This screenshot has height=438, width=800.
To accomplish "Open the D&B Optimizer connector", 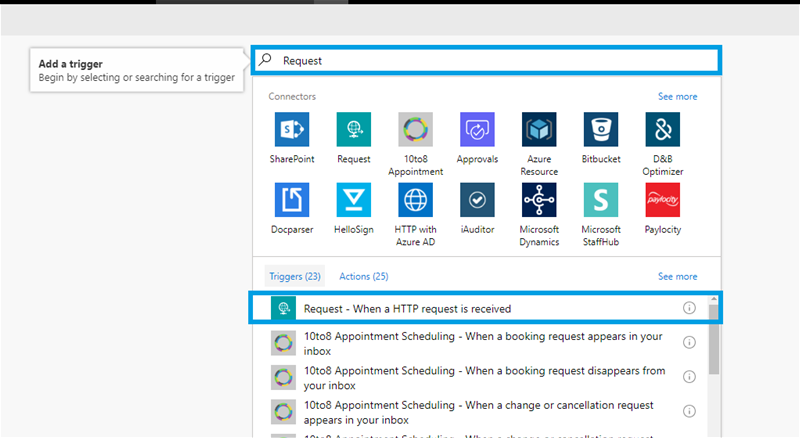I will [x=662, y=130].
